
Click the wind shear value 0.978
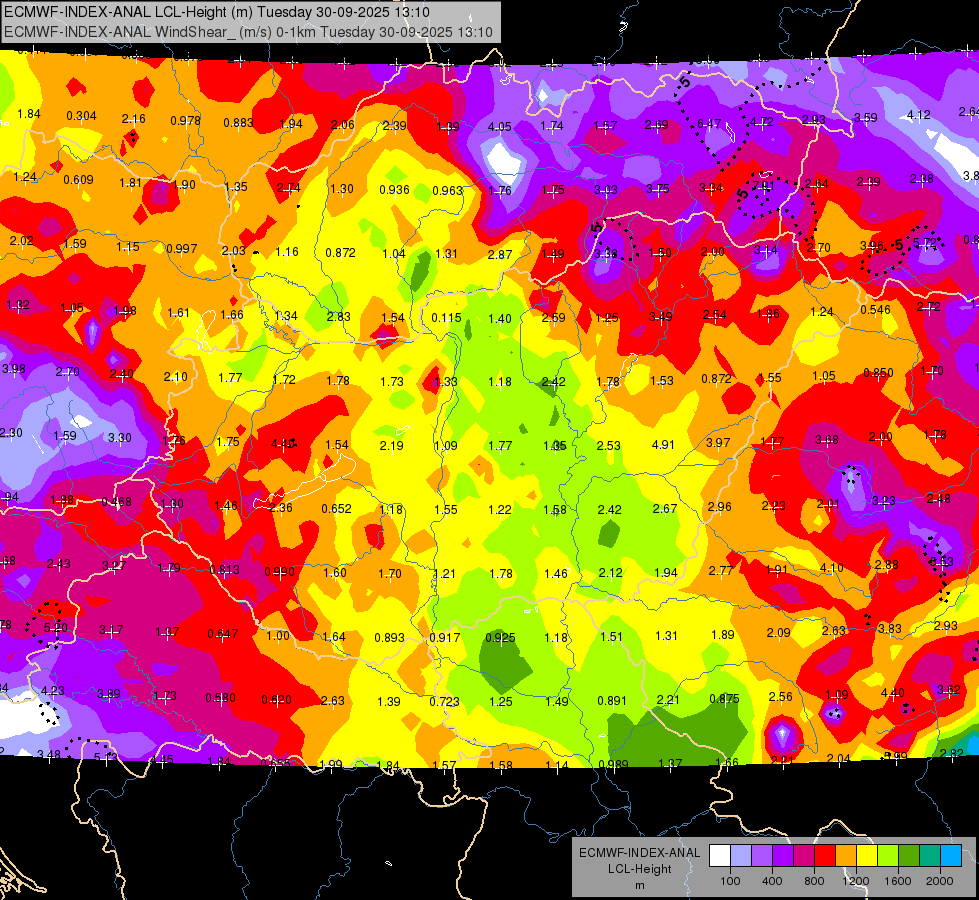coord(185,121)
